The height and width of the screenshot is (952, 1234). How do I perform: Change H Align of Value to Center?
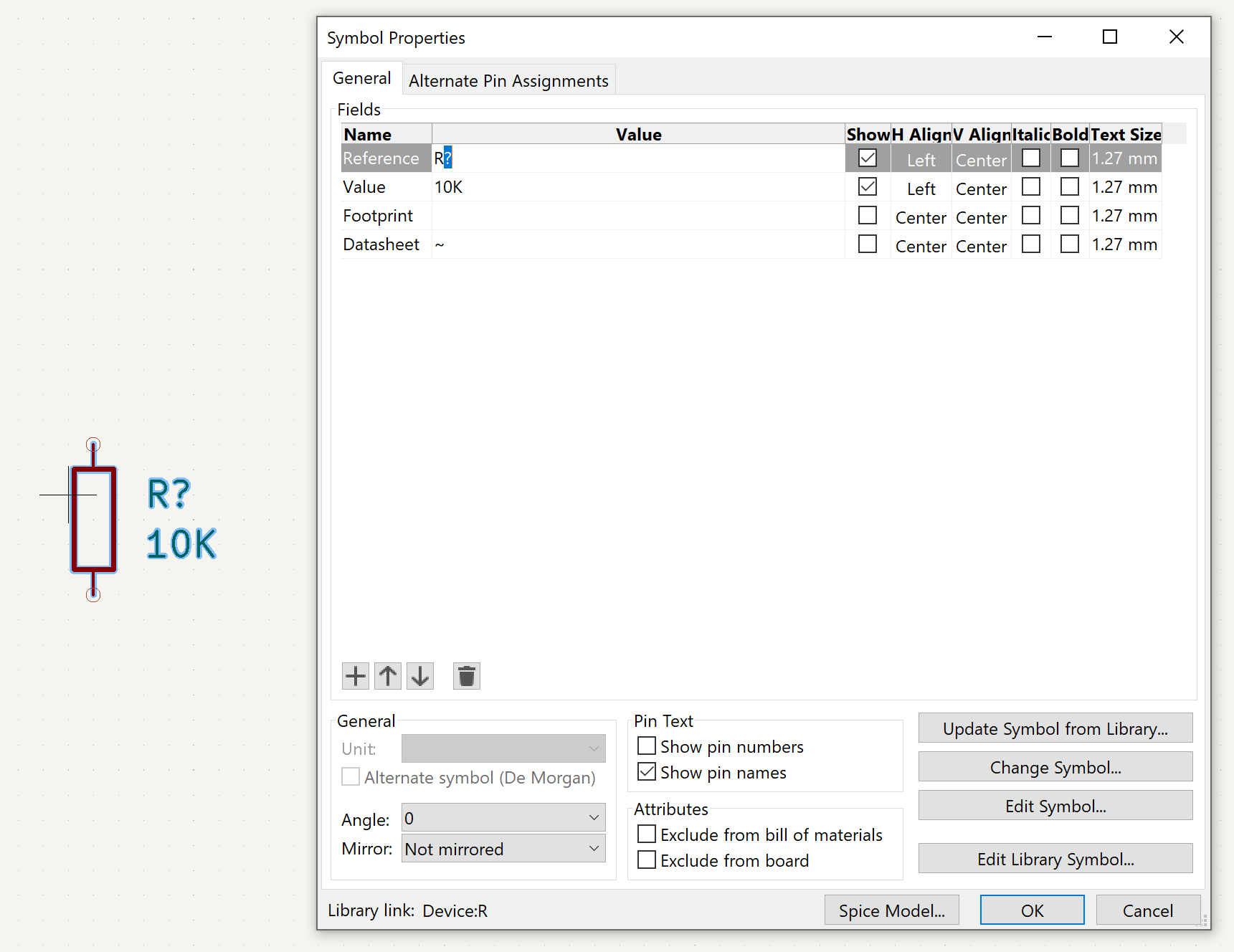pos(921,188)
